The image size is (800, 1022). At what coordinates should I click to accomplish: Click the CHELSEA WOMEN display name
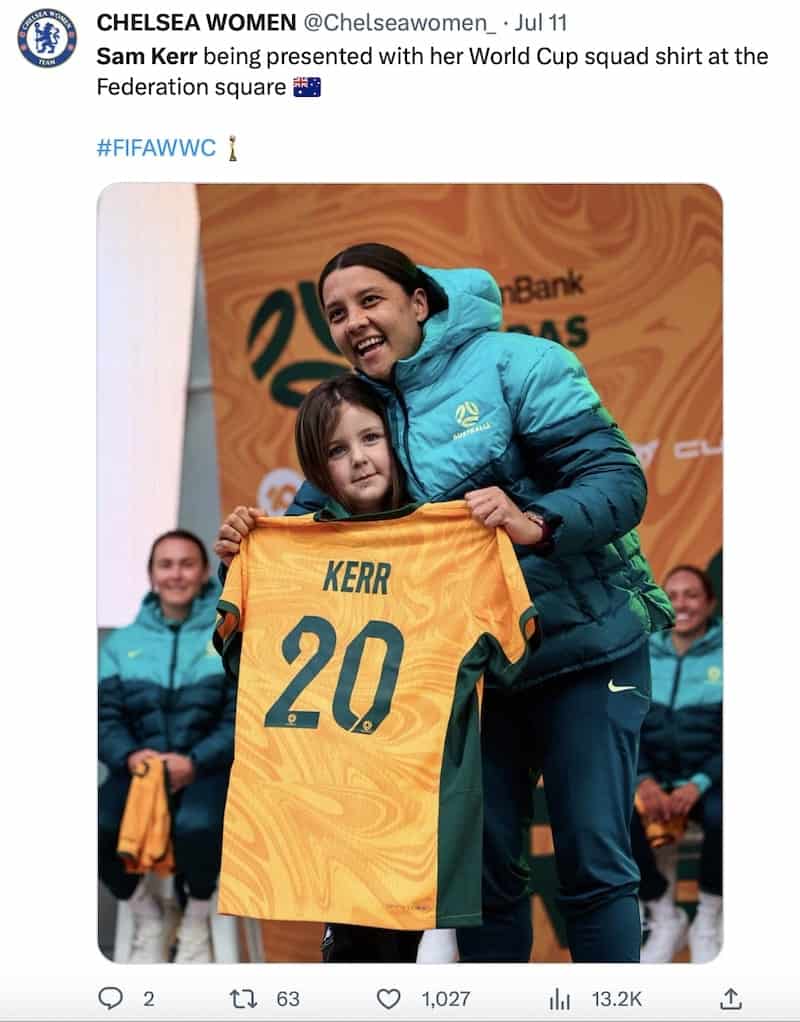pos(196,23)
